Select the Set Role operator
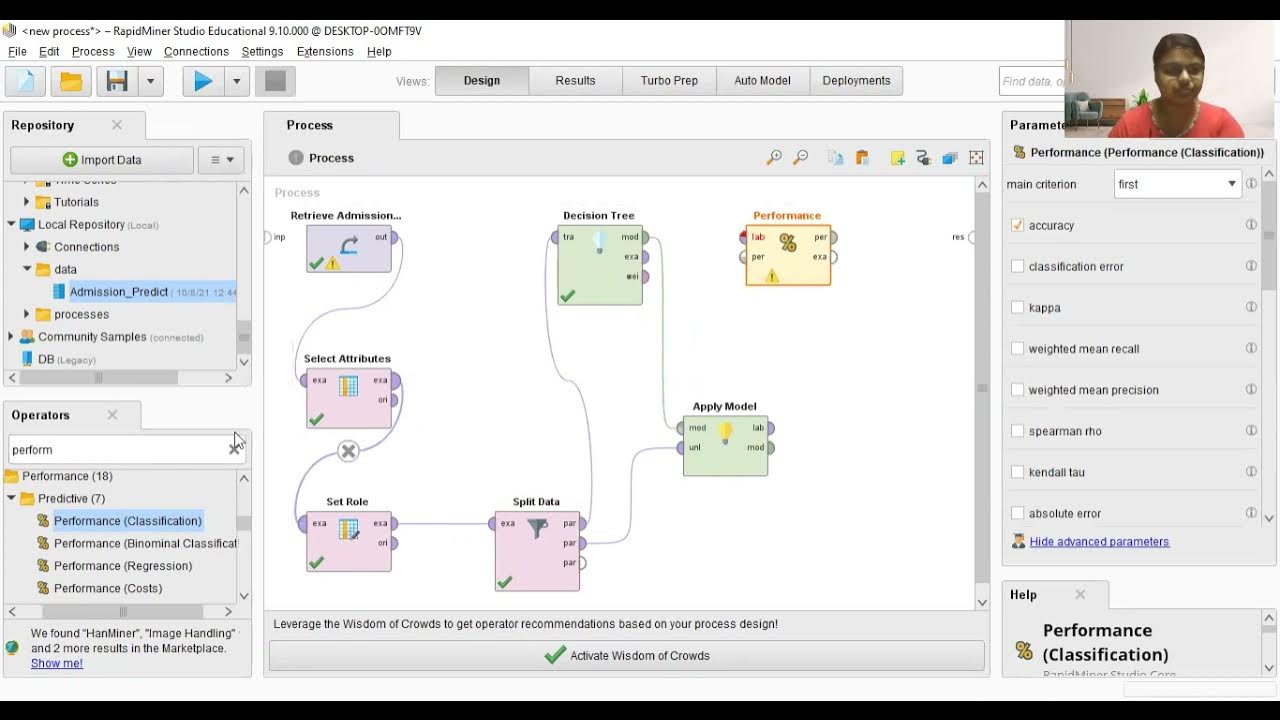Screen dimensions: 1280x720 [x=348, y=541]
